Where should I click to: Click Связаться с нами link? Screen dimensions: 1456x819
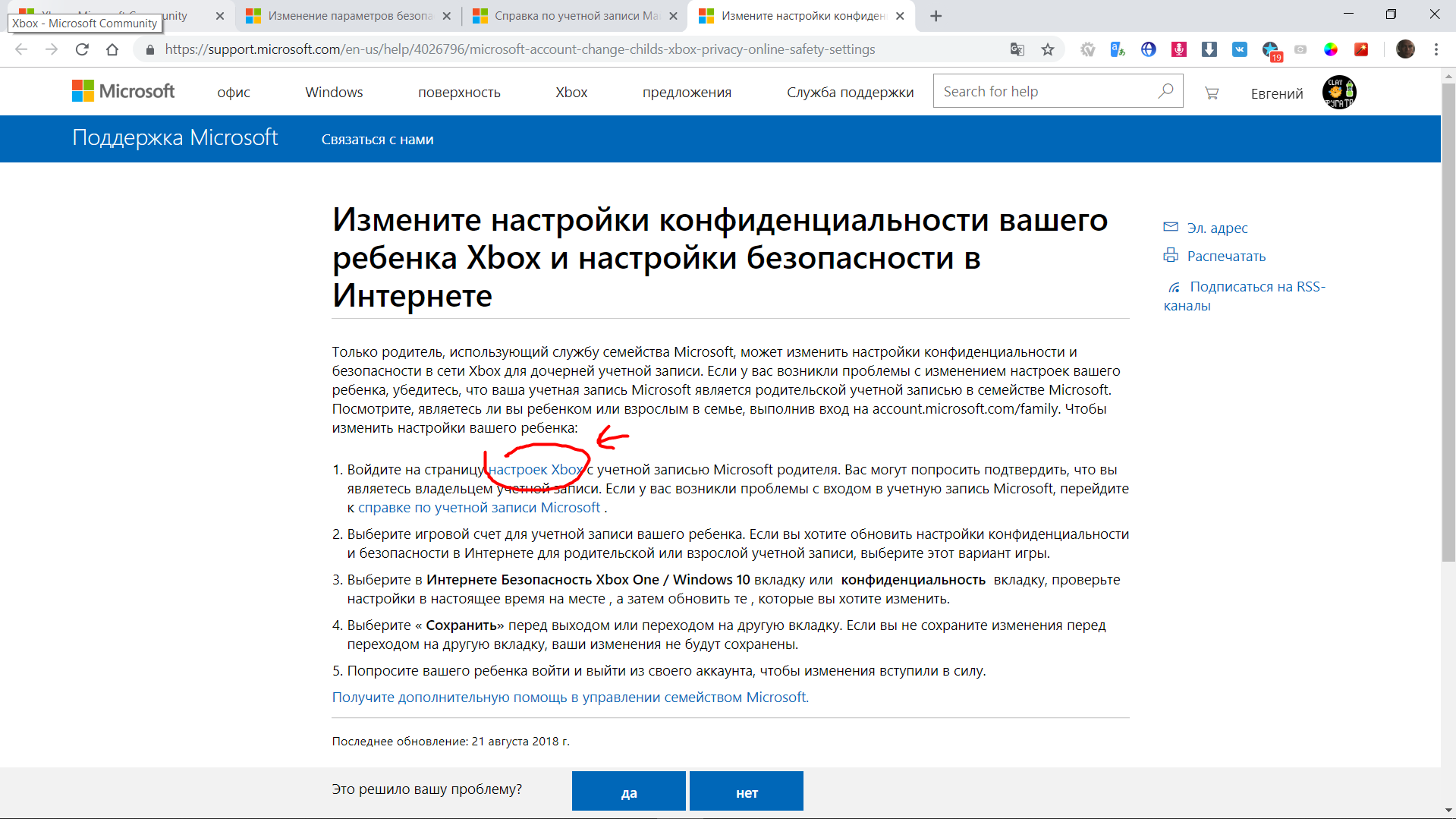377,140
